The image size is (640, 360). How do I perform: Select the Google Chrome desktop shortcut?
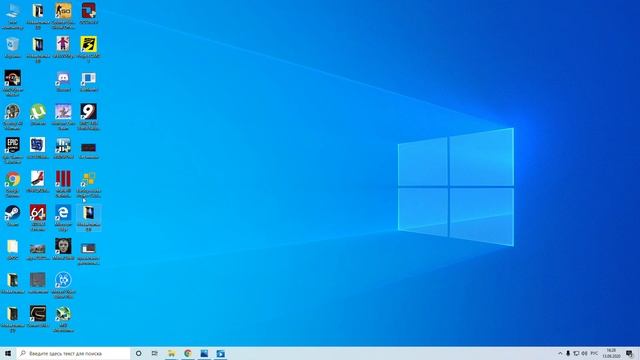13,179
